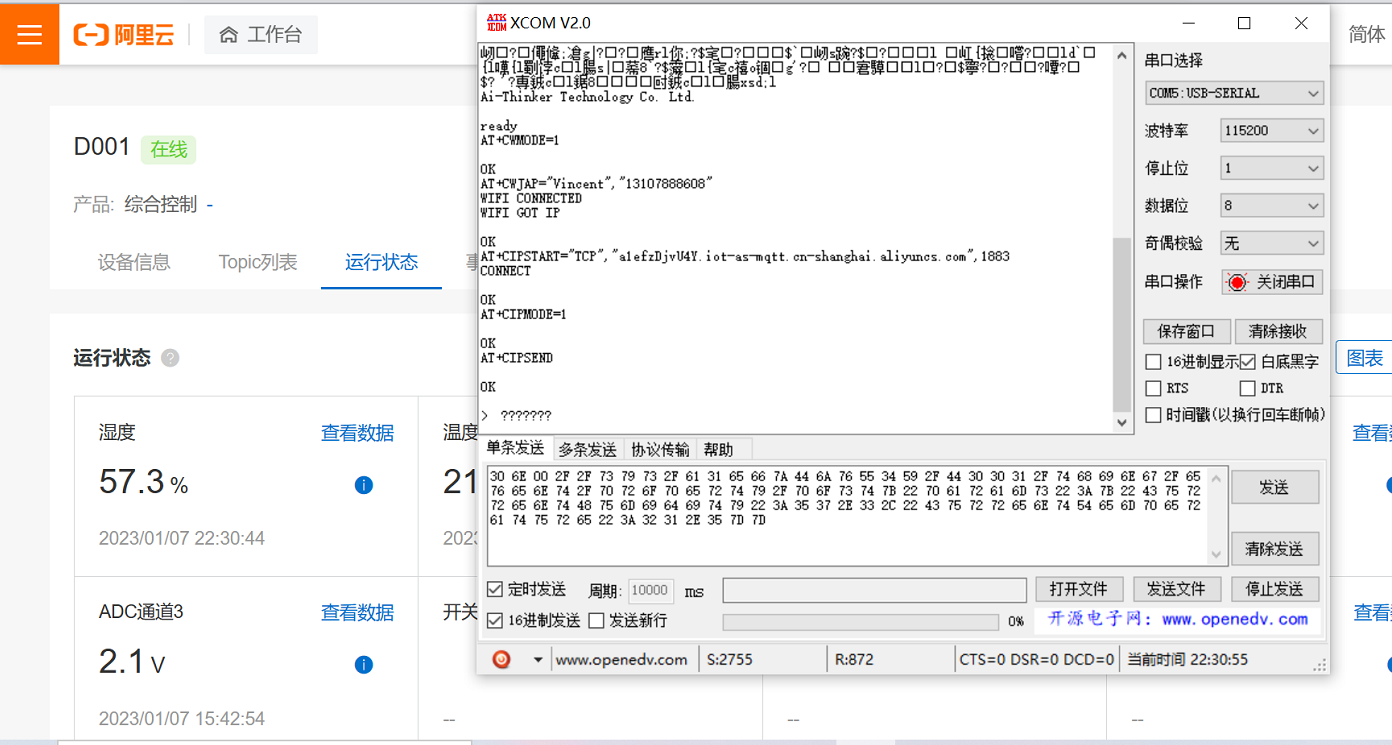Click the info icon under 湿度 查看数据

pyautogui.click(x=364, y=485)
